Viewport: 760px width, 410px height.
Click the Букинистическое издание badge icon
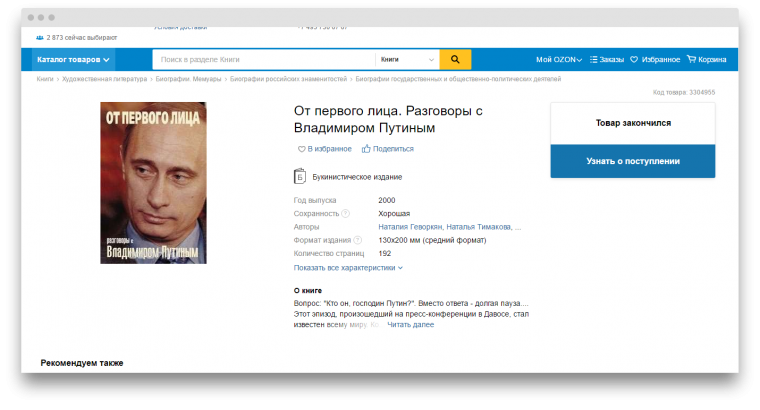point(300,176)
